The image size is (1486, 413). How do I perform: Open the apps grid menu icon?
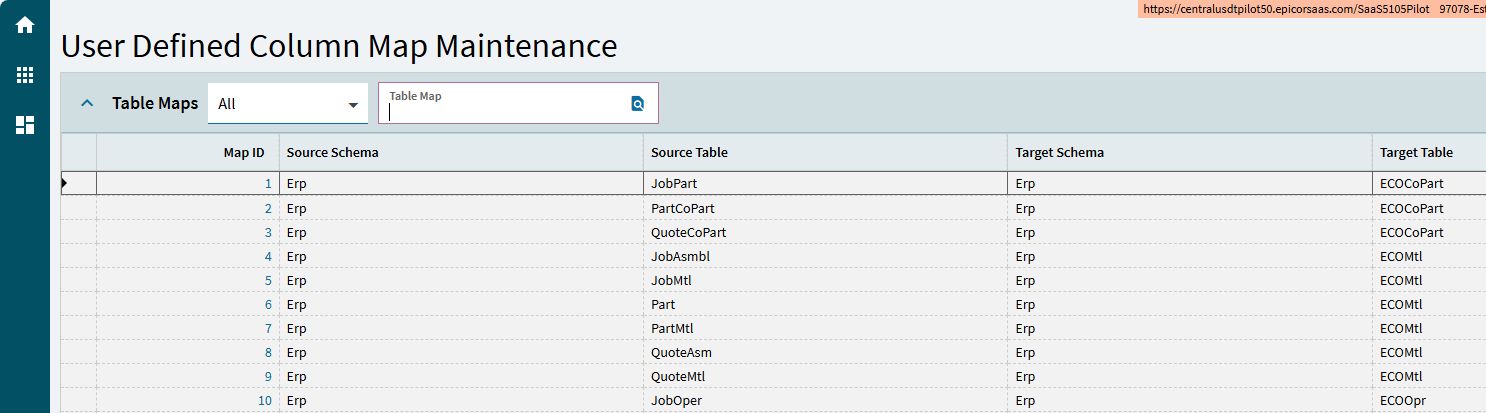pos(25,75)
